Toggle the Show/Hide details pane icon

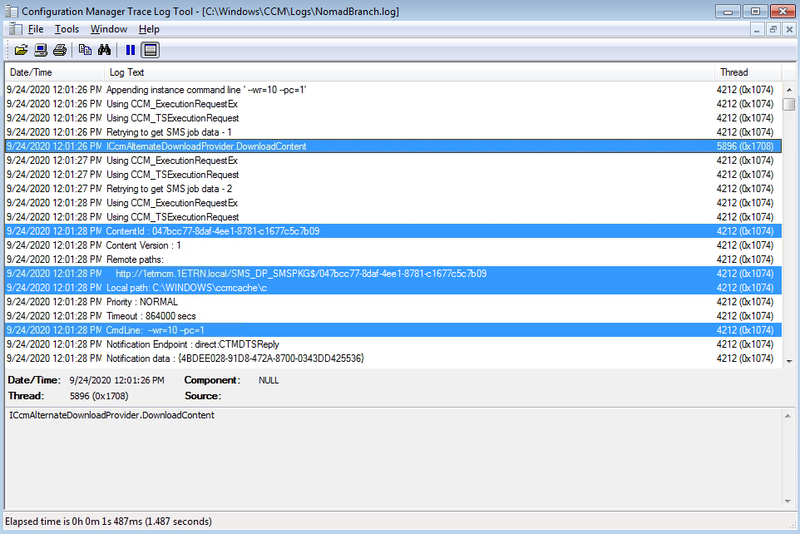coord(150,50)
